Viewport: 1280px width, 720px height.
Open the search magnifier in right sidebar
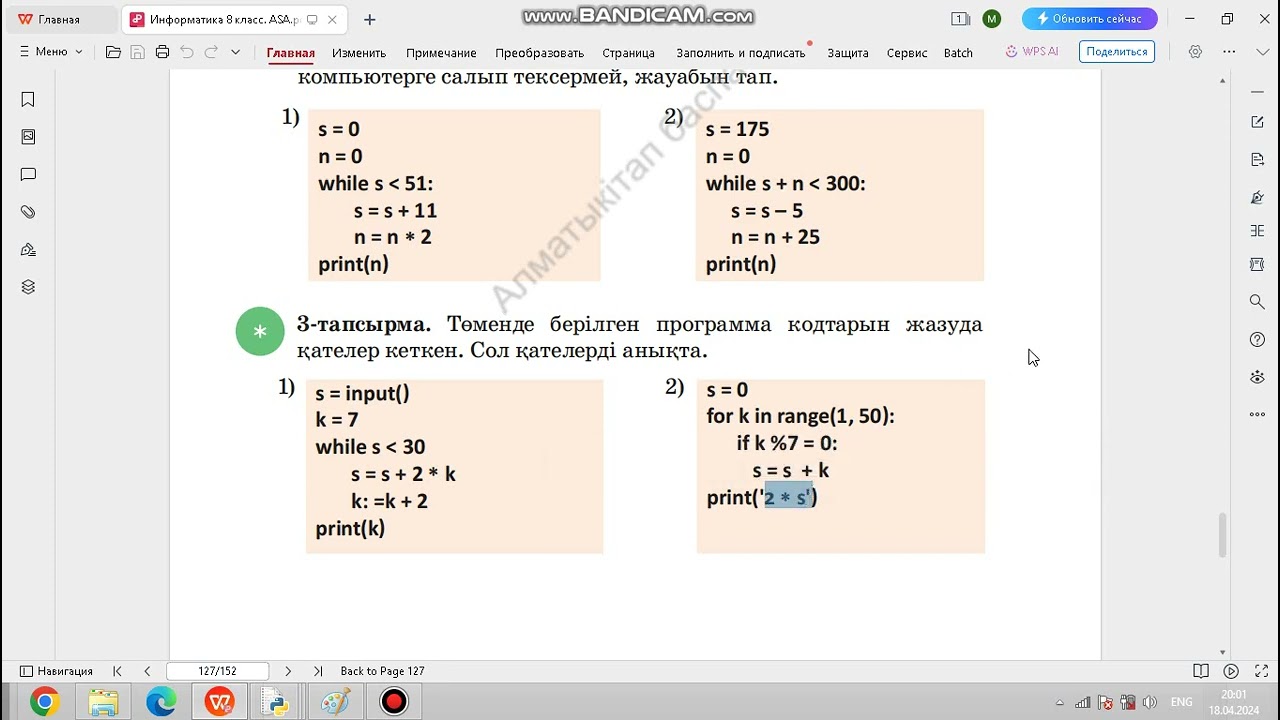pyautogui.click(x=1257, y=302)
